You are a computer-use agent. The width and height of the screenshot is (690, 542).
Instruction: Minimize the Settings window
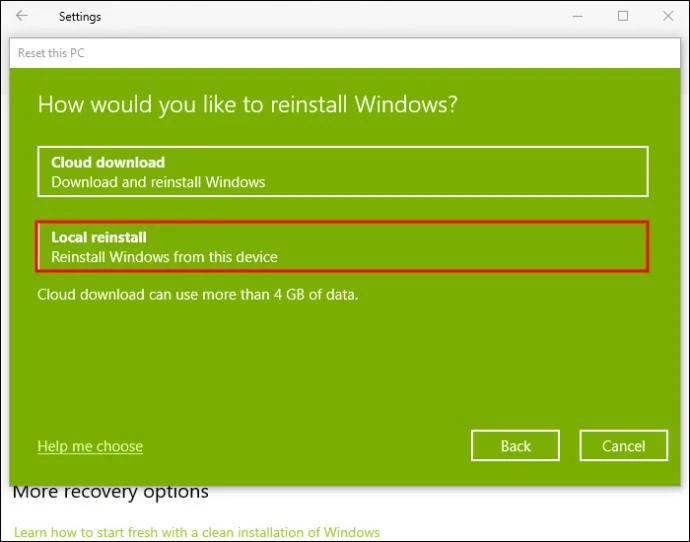tap(577, 16)
